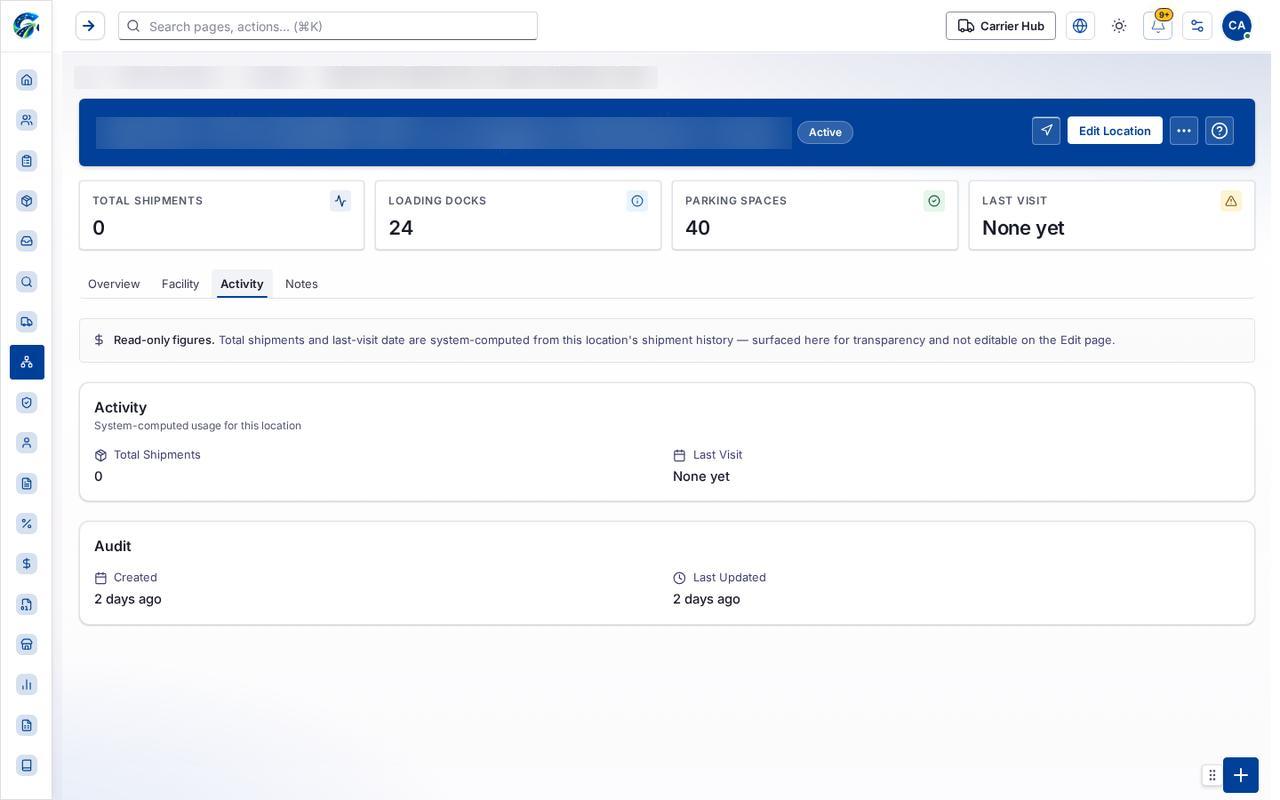Expand the sidebar with the arrow button
Screen dimensions: 1280x800
pos(89,26)
